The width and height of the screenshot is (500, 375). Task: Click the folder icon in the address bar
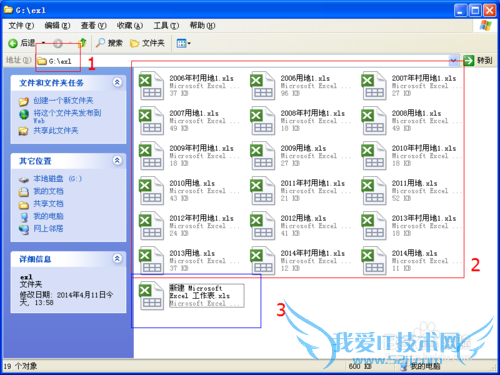click(42, 61)
